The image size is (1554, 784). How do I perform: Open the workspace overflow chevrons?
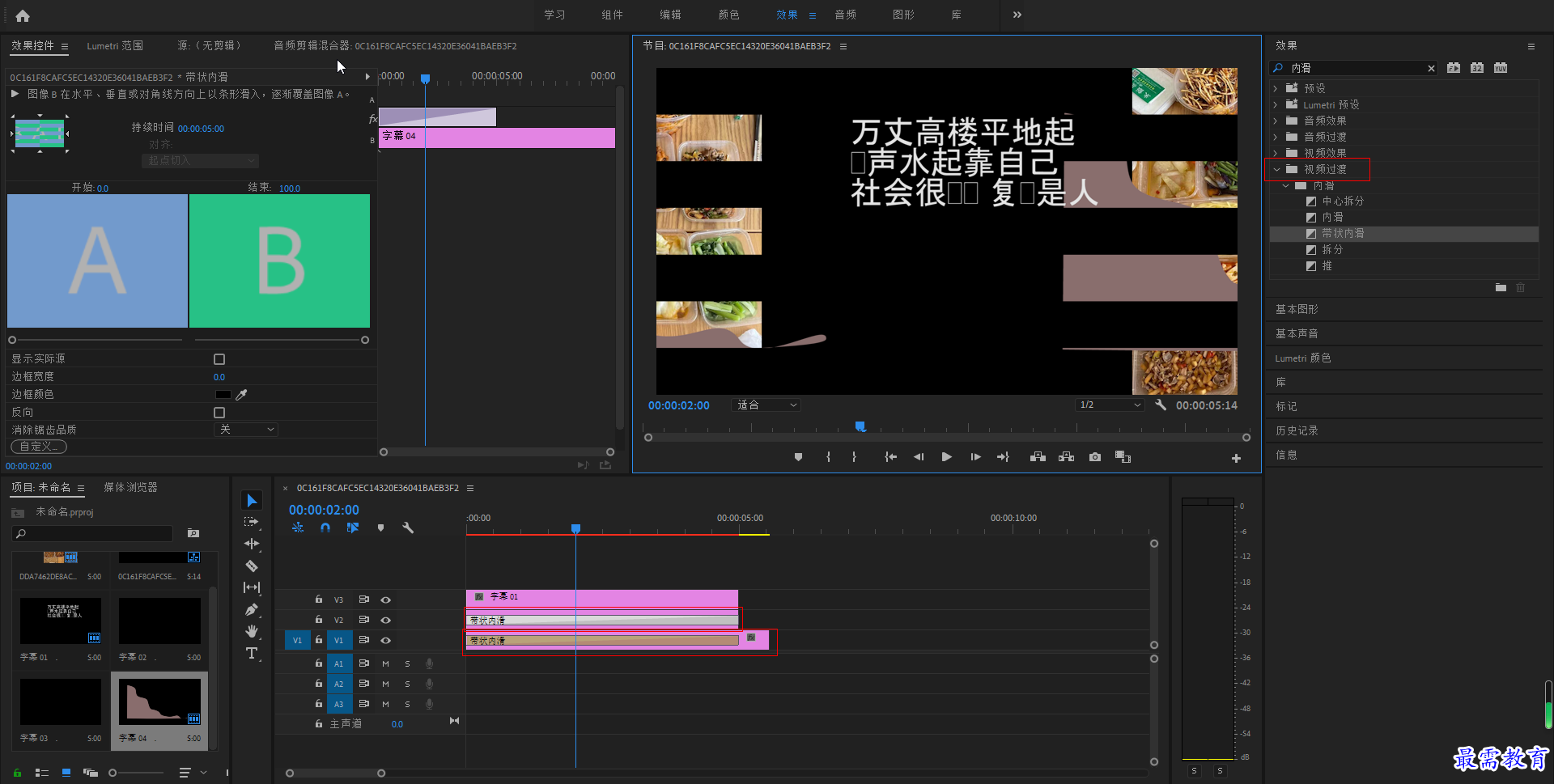[1017, 15]
